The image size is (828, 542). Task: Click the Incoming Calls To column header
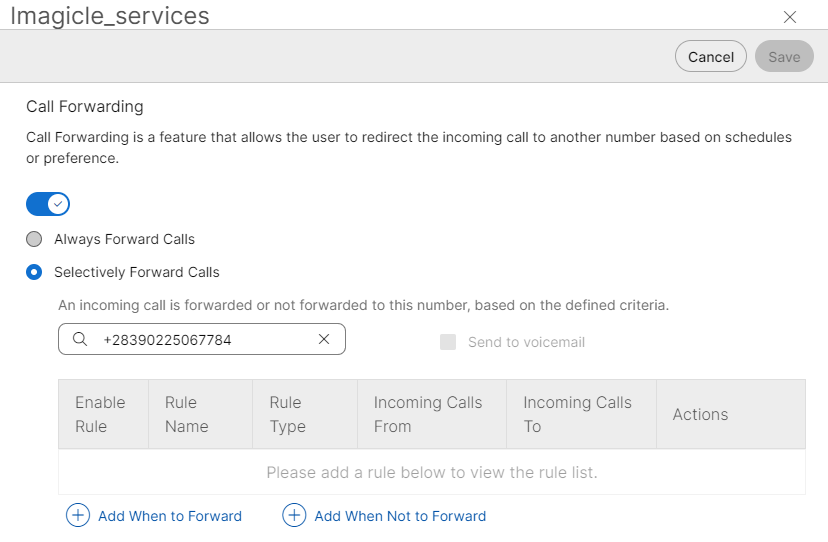[577, 414]
